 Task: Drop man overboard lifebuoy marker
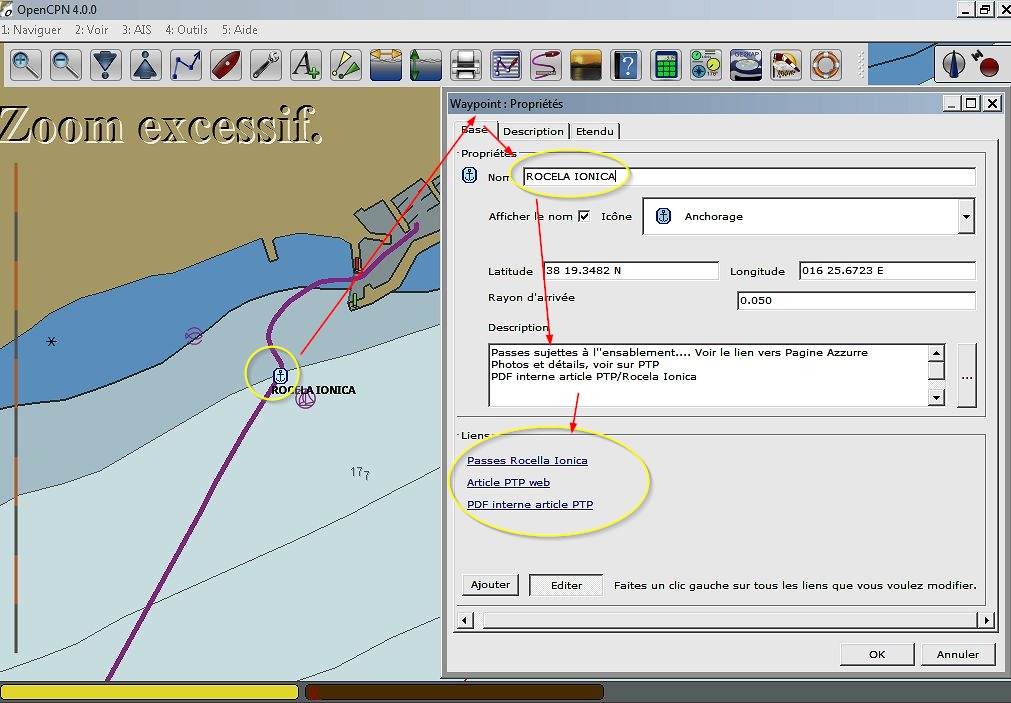(x=825, y=65)
